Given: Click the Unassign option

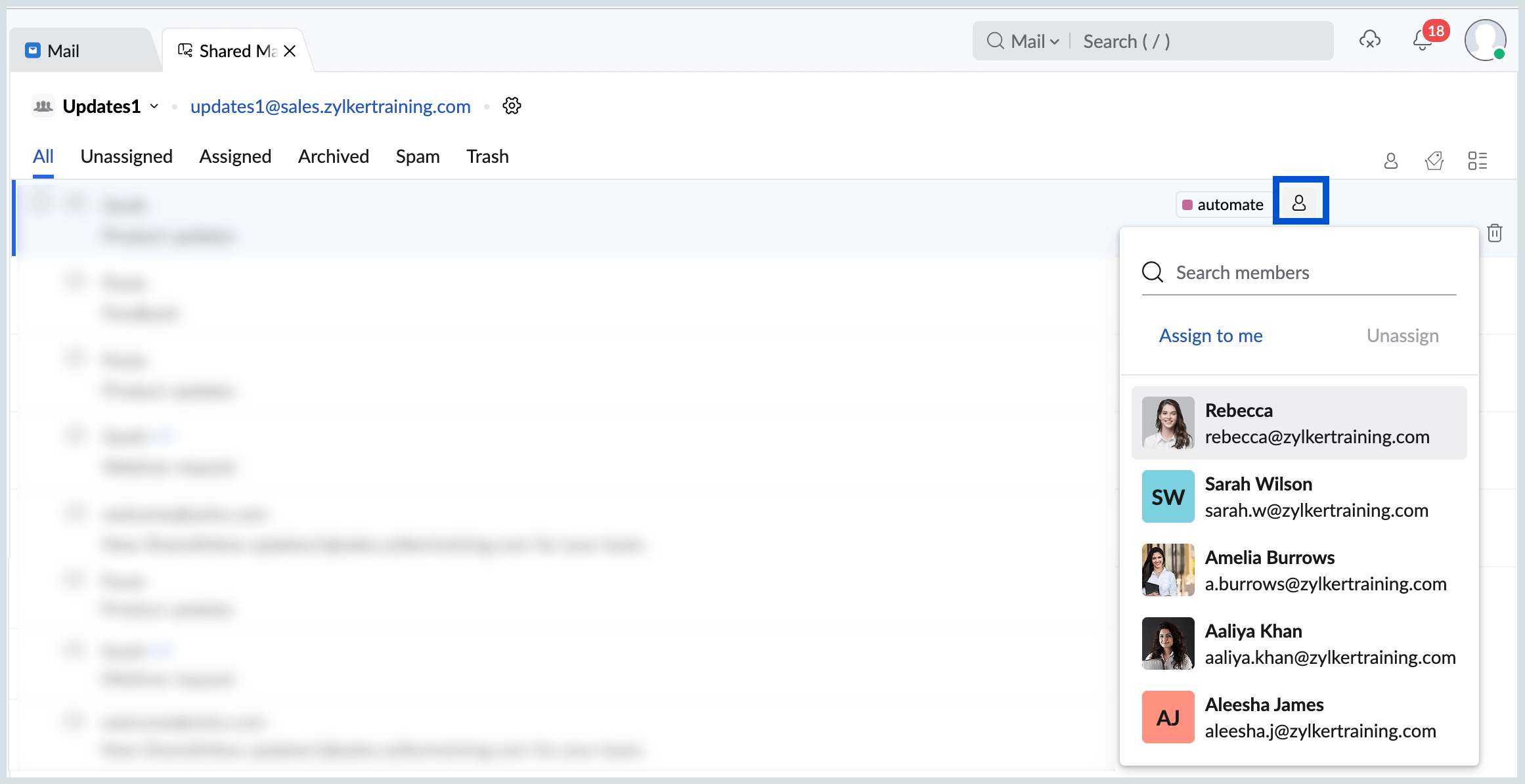Looking at the screenshot, I should point(1402,336).
